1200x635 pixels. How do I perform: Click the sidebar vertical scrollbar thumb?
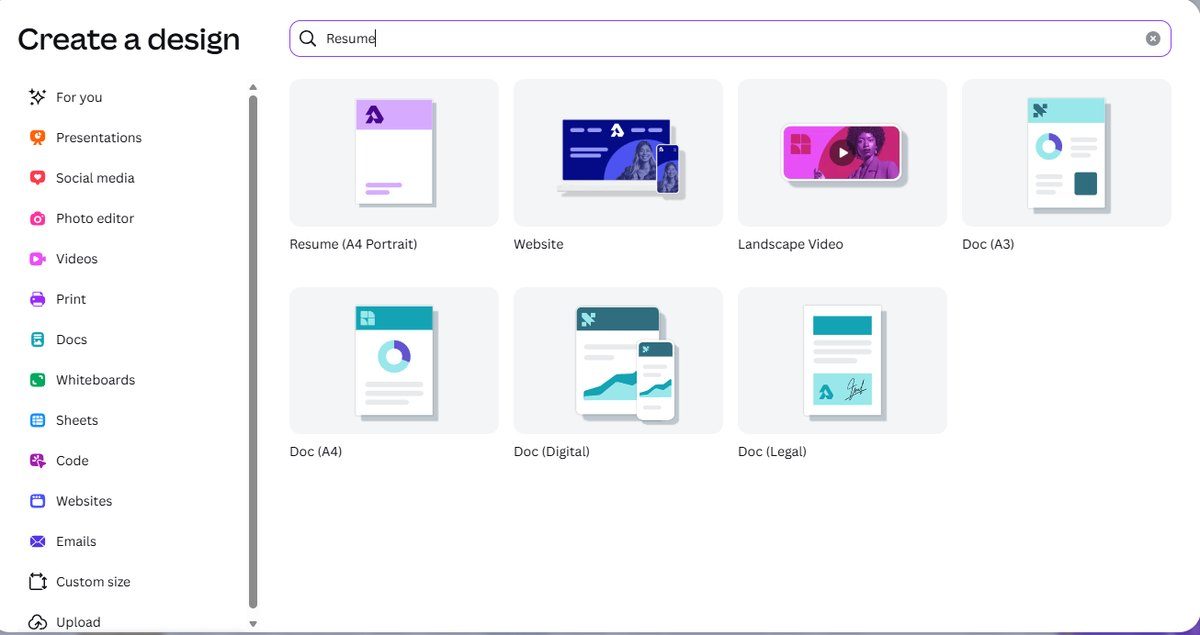pos(253,351)
